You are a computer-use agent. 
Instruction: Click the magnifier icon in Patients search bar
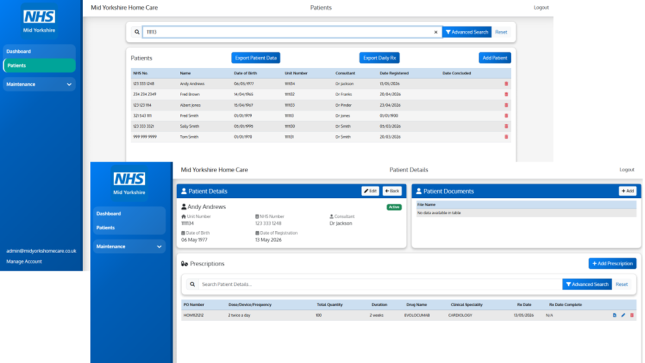point(137,32)
